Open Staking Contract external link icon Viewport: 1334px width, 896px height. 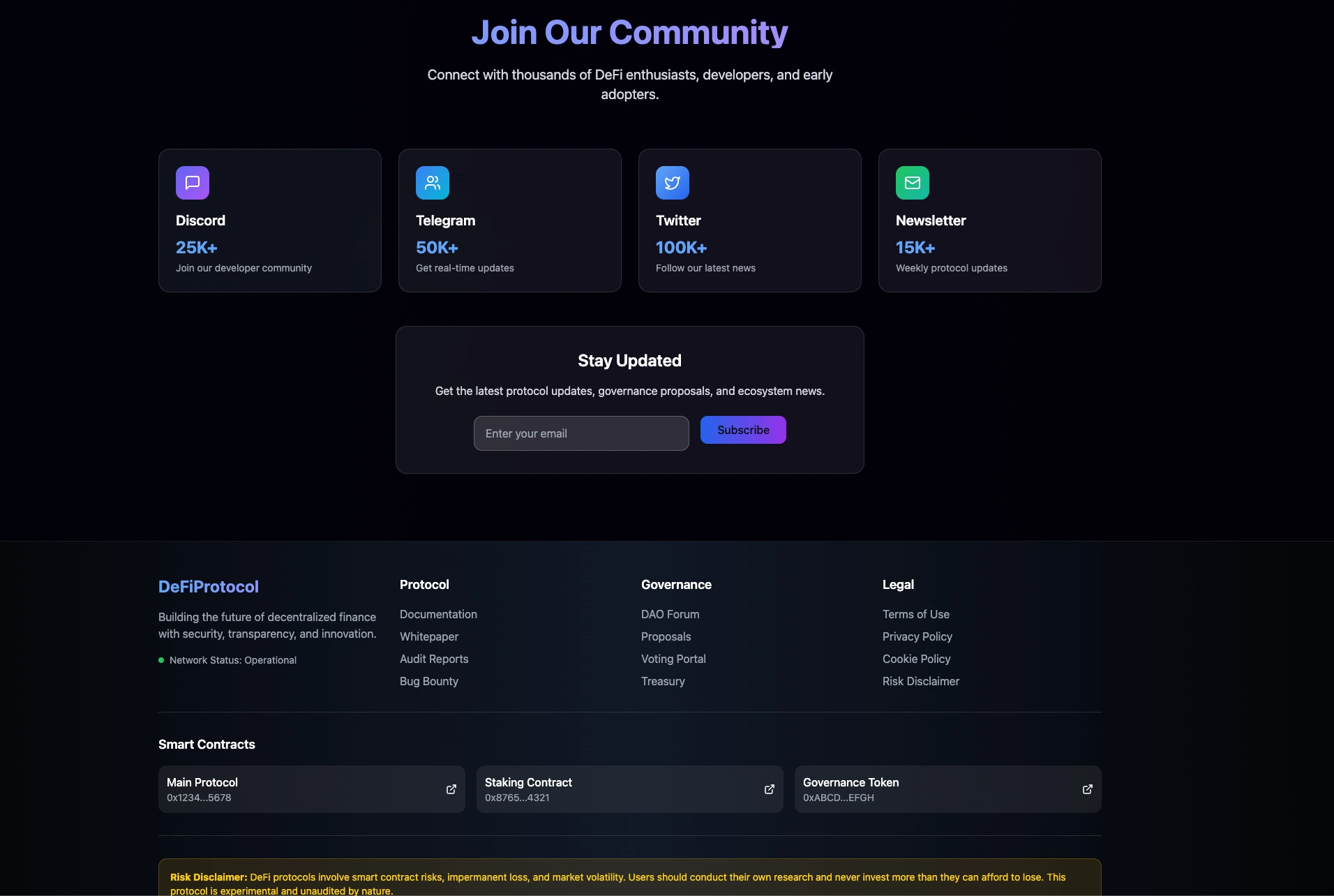click(x=770, y=789)
